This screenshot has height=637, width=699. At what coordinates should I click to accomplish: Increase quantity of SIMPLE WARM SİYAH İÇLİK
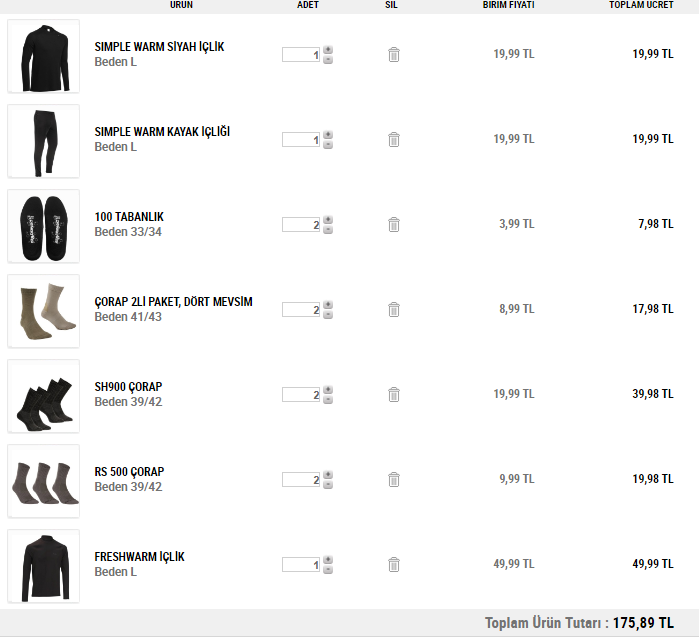pyautogui.click(x=328, y=50)
